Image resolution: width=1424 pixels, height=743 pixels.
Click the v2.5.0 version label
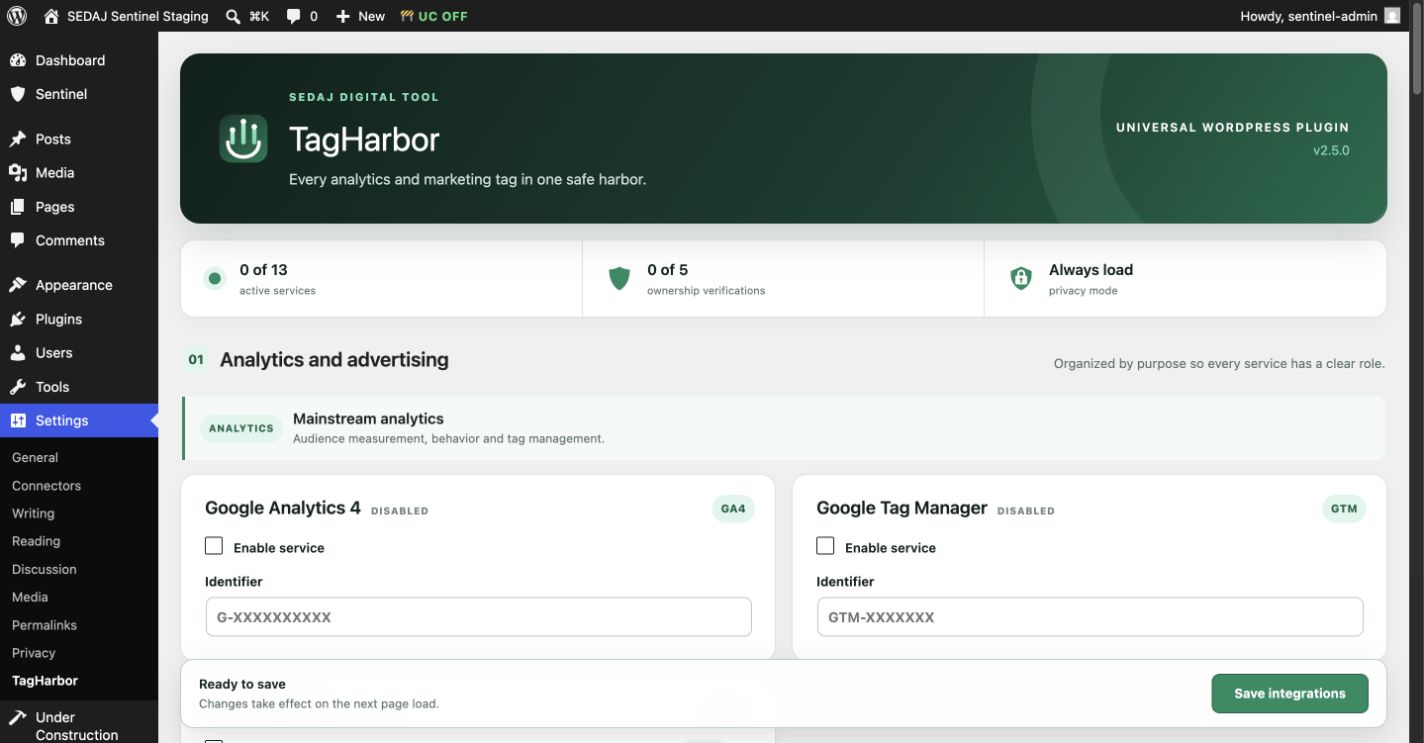click(x=1331, y=151)
